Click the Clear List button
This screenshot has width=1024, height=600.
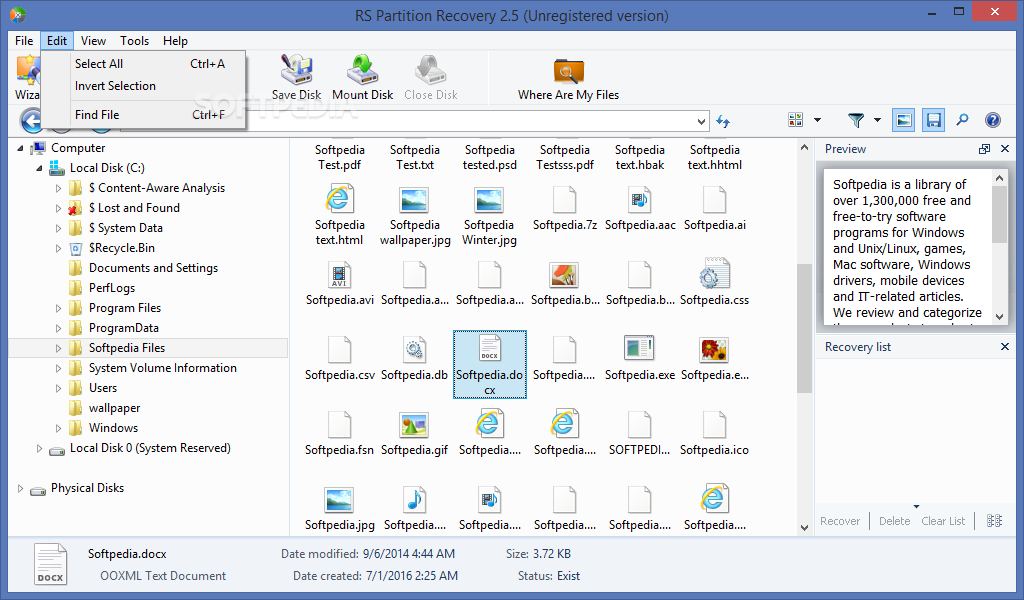tap(943, 521)
